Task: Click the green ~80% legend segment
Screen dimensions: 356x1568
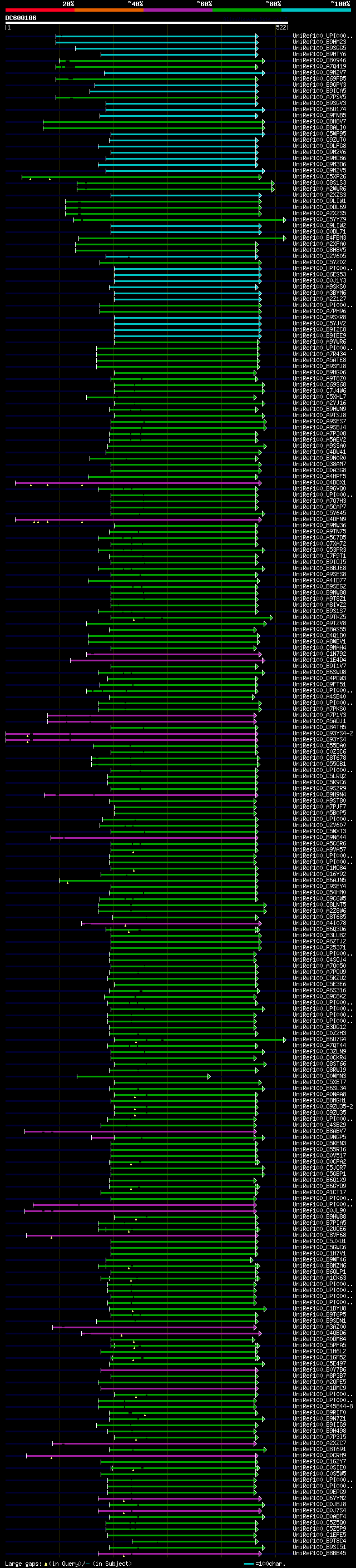Action: [x=247, y=10]
